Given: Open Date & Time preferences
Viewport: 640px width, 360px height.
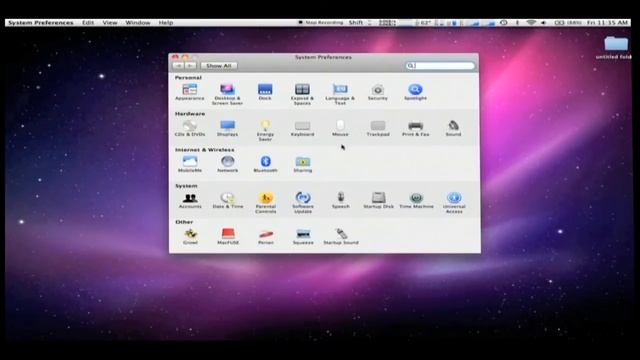Looking at the screenshot, I should click(x=228, y=200).
